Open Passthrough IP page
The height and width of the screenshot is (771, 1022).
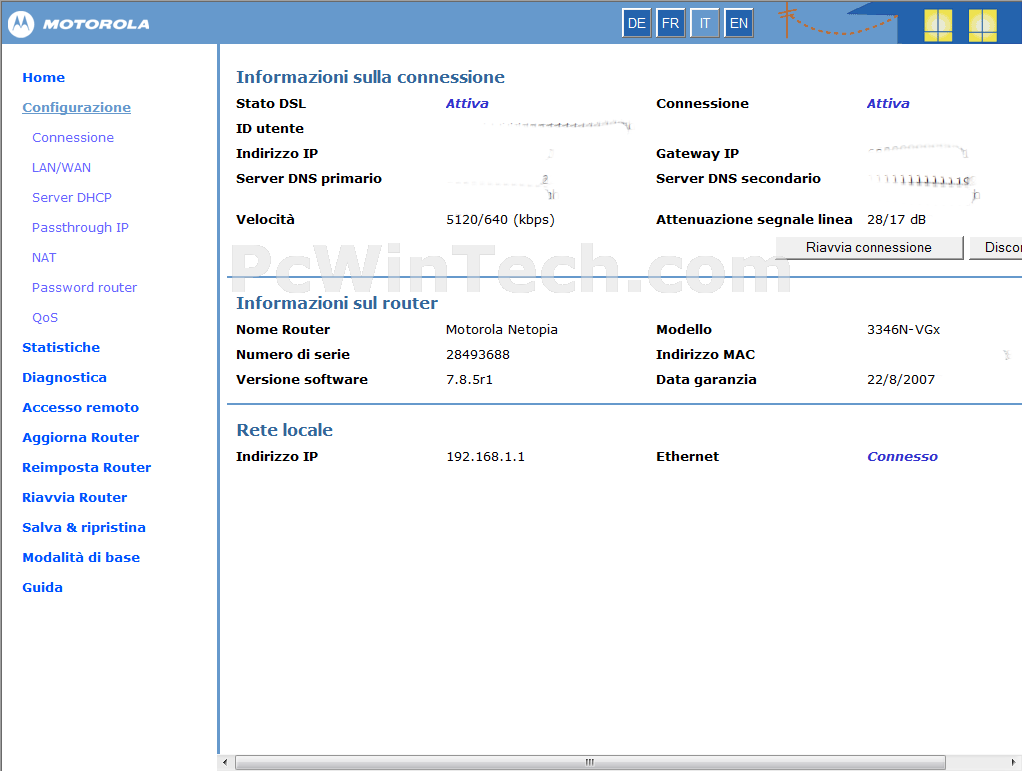tap(80, 227)
